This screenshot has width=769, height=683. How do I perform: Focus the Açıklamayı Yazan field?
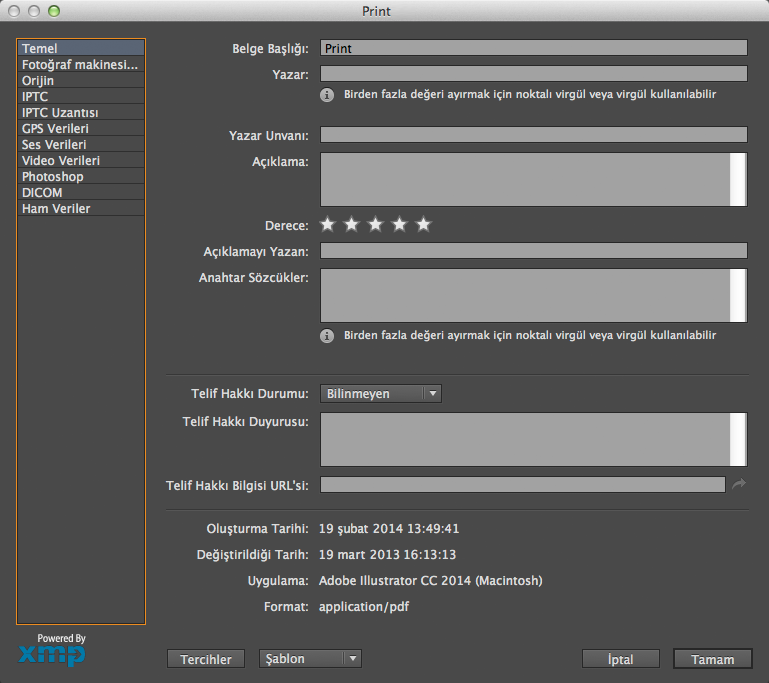pos(534,250)
